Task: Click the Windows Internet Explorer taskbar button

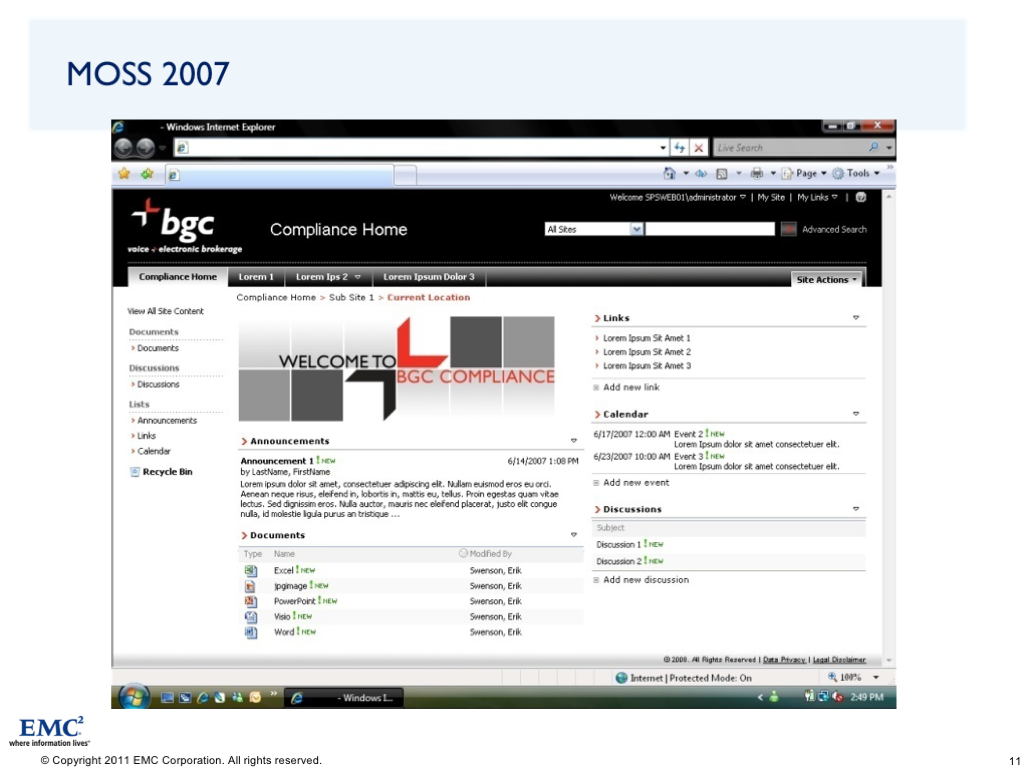Action: (x=345, y=697)
